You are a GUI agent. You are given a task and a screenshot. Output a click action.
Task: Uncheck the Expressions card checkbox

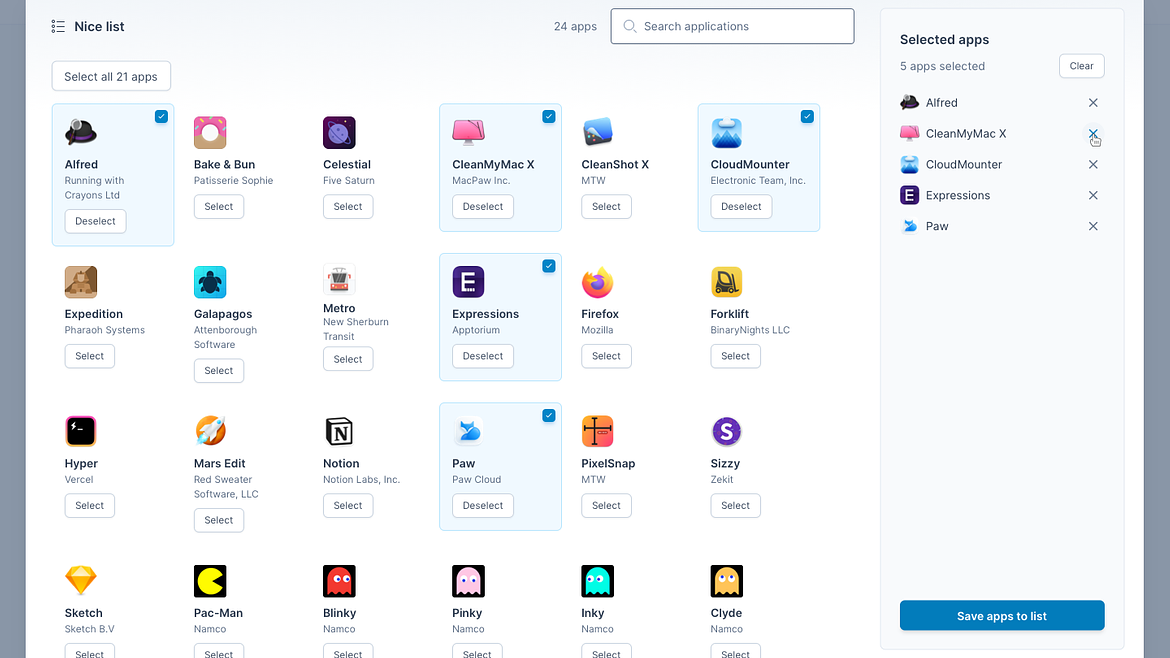[x=548, y=266]
